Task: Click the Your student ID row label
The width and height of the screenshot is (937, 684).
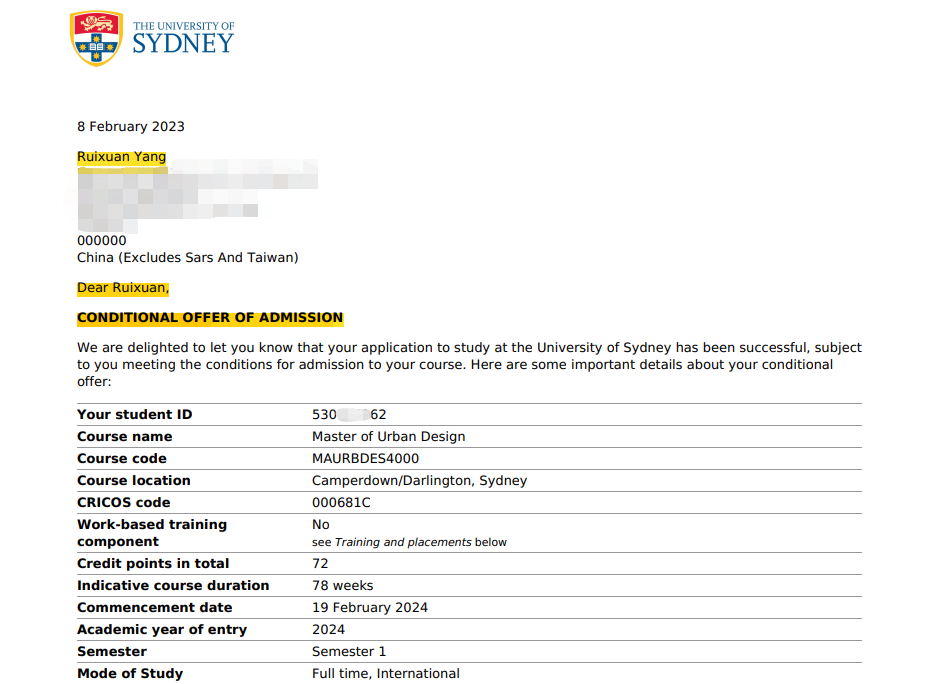Action: click(x=134, y=415)
